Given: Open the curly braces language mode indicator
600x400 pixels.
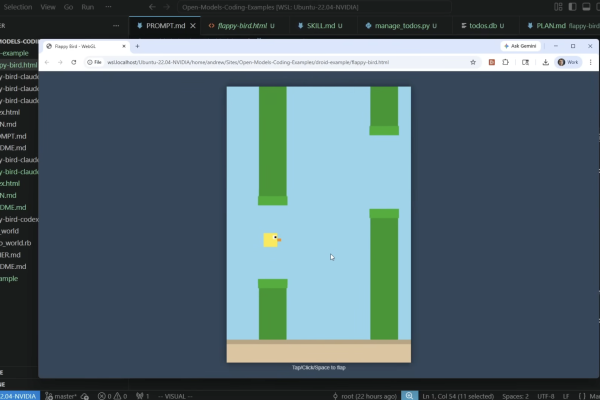Looking at the screenshot, I should [582, 396].
